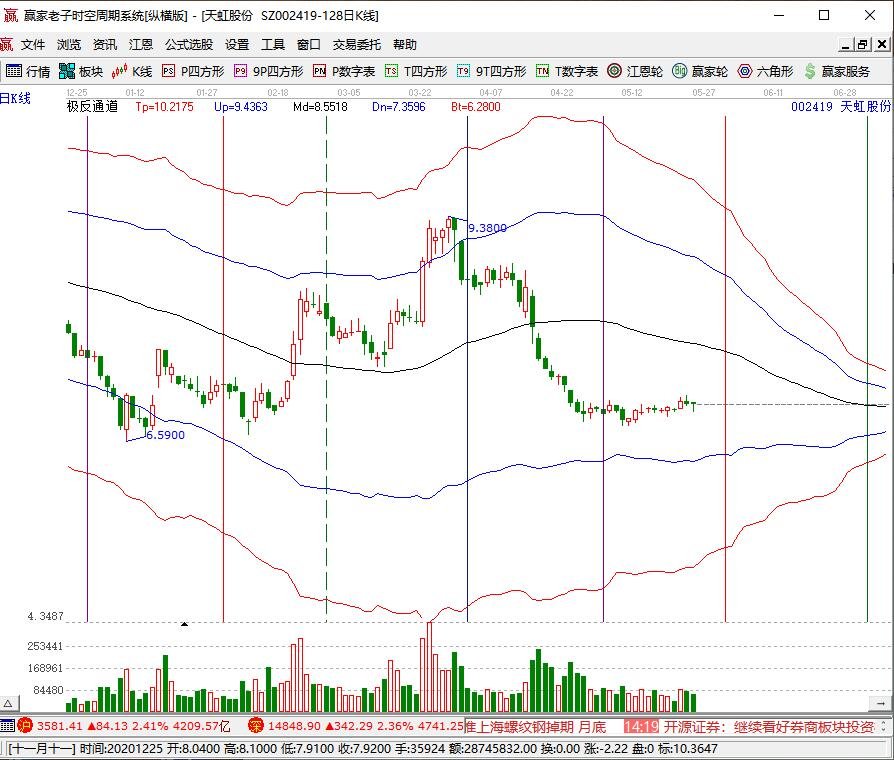Click the title bar app logo icon
This screenshot has width=894, height=760.
[x=10, y=15]
